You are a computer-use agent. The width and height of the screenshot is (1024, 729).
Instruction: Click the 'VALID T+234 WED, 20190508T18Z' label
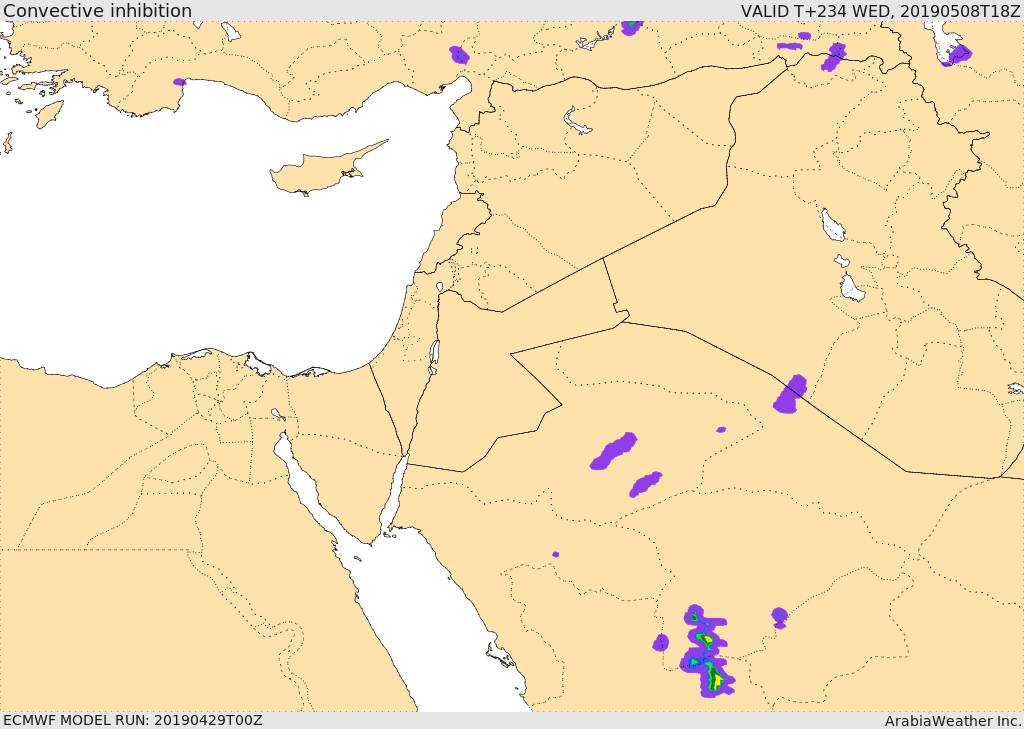881,10
